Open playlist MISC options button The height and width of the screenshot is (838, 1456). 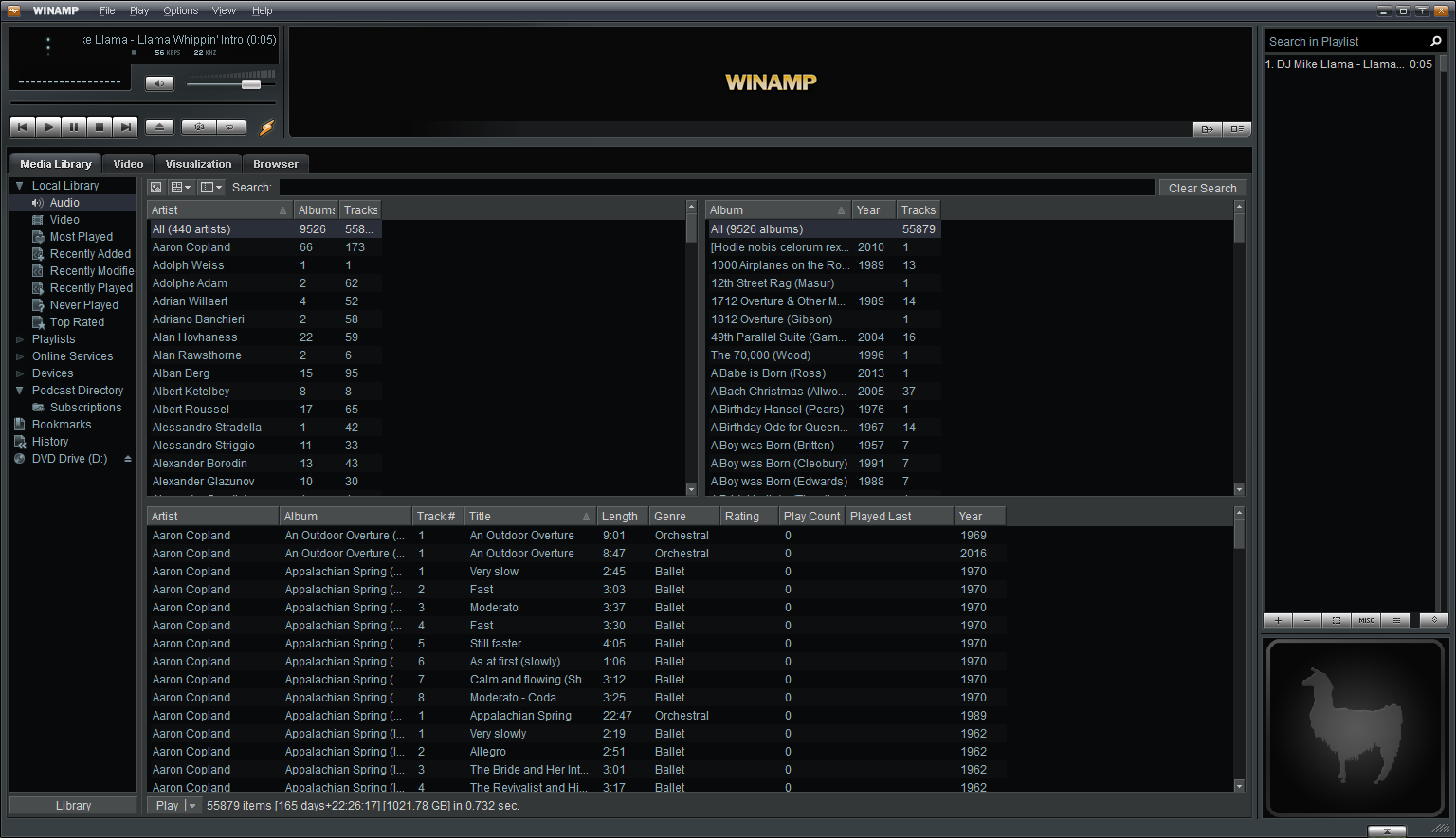[1366, 620]
